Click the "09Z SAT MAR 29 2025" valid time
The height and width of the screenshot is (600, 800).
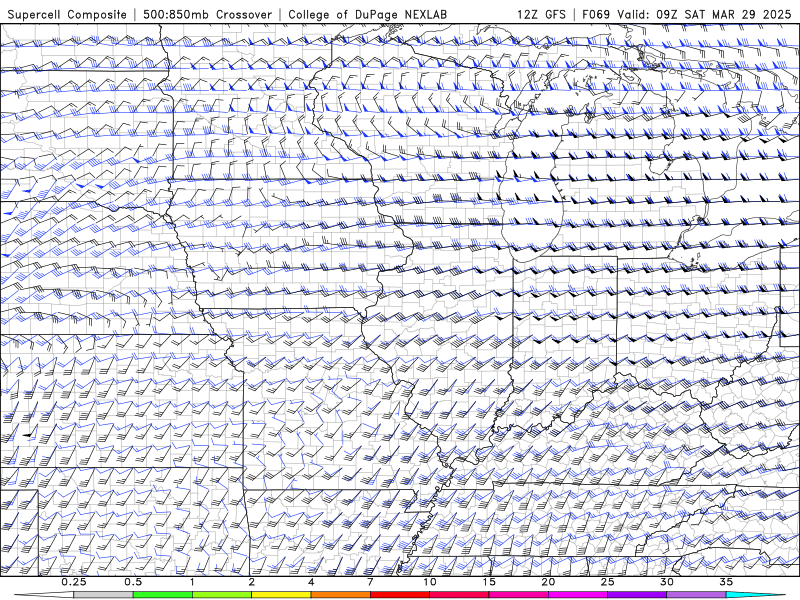pos(723,15)
